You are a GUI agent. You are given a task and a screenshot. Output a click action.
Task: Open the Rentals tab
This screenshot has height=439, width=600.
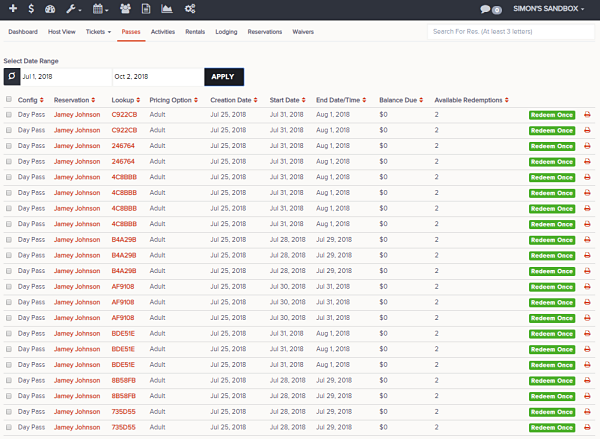(195, 32)
